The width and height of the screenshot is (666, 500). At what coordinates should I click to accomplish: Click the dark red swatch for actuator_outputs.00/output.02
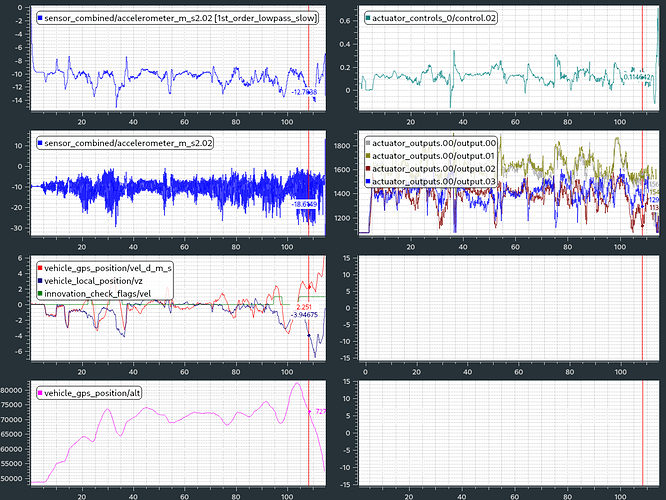[x=368, y=169]
